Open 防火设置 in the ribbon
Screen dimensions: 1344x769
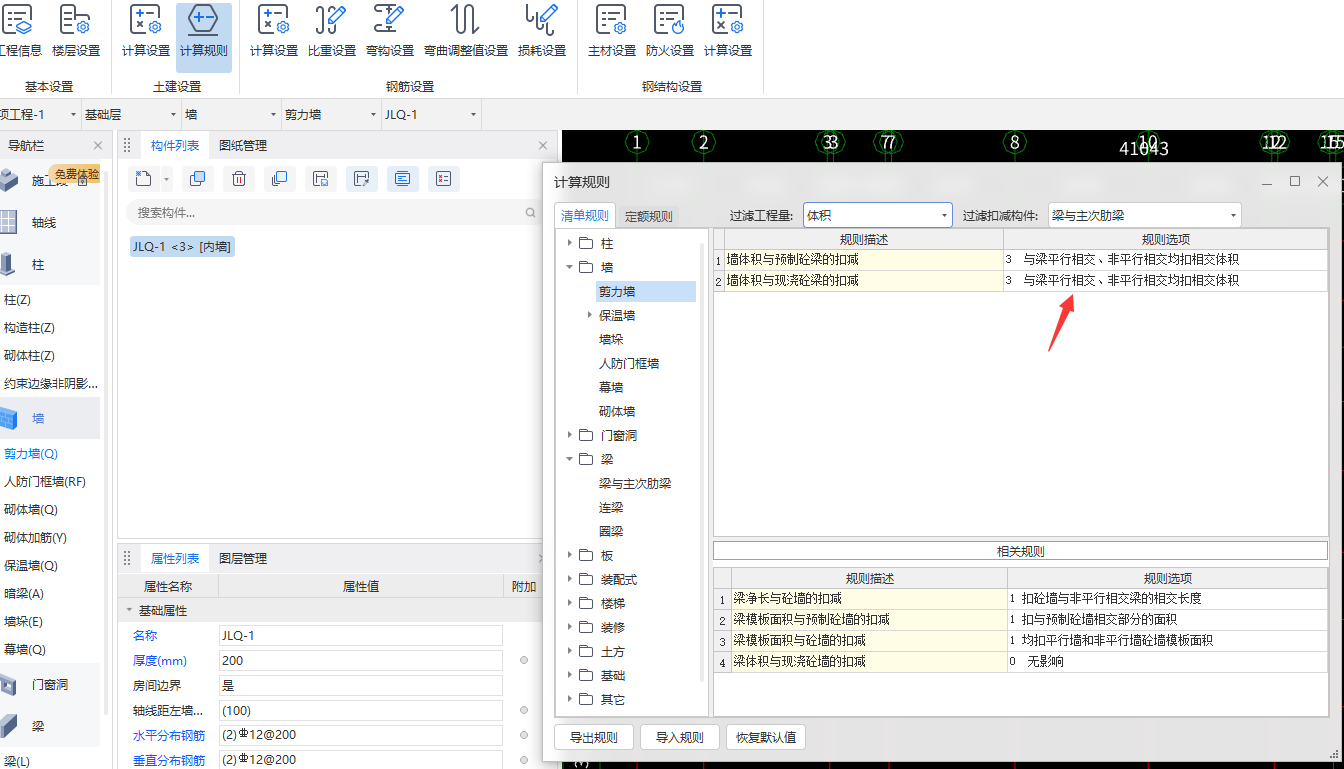pyautogui.click(x=670, y=32)
